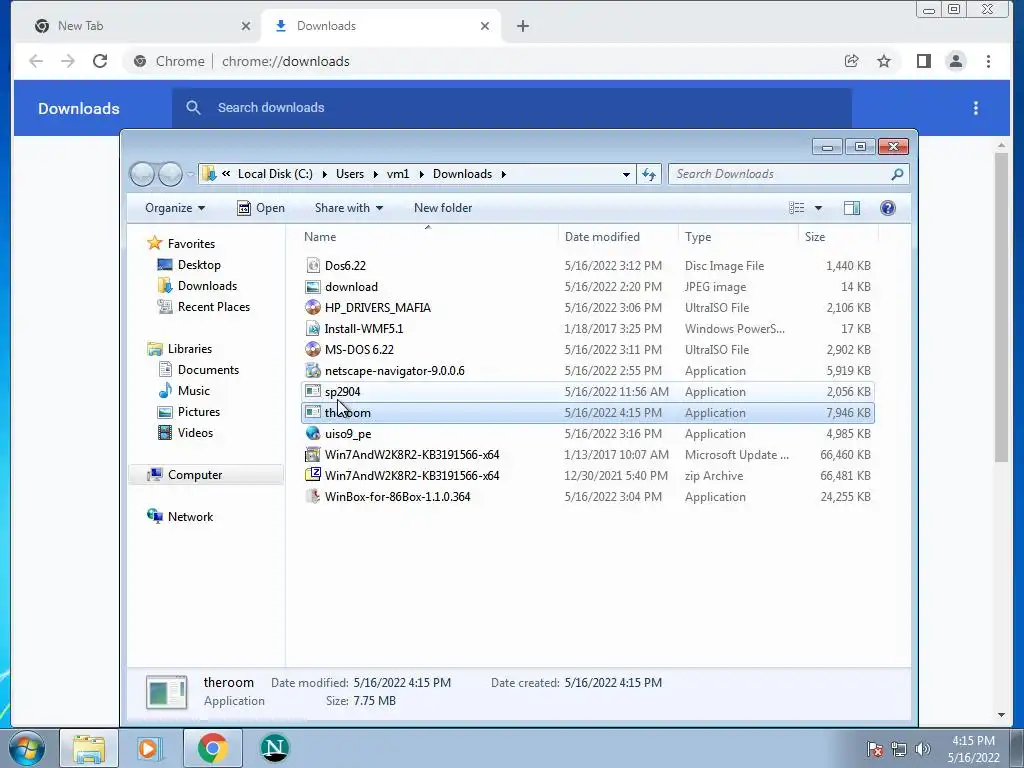The image size is (1024, 768).
Task: Close the Downloads tab
Action: click(485, 26)
